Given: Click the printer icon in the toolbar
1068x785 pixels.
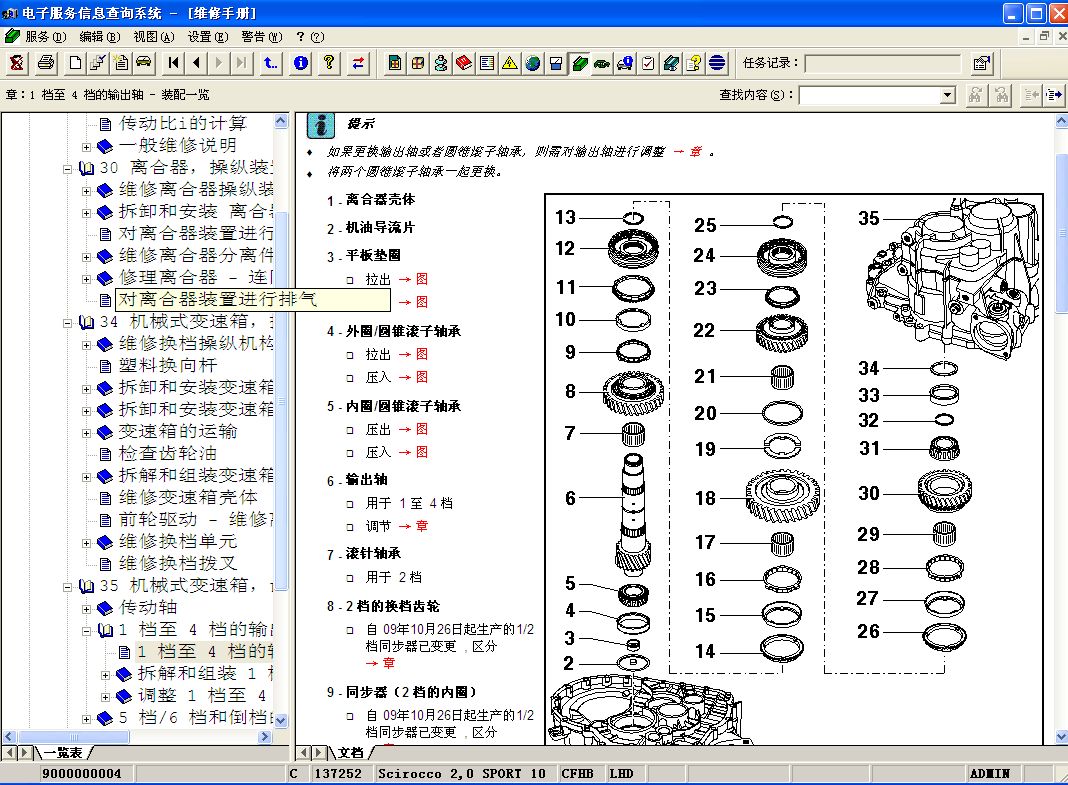Looking at the screenshot, I should point(46,63).
